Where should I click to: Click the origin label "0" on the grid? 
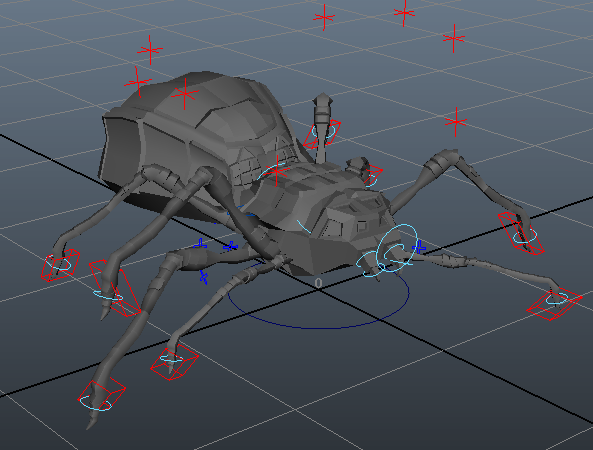pos(318,283)
